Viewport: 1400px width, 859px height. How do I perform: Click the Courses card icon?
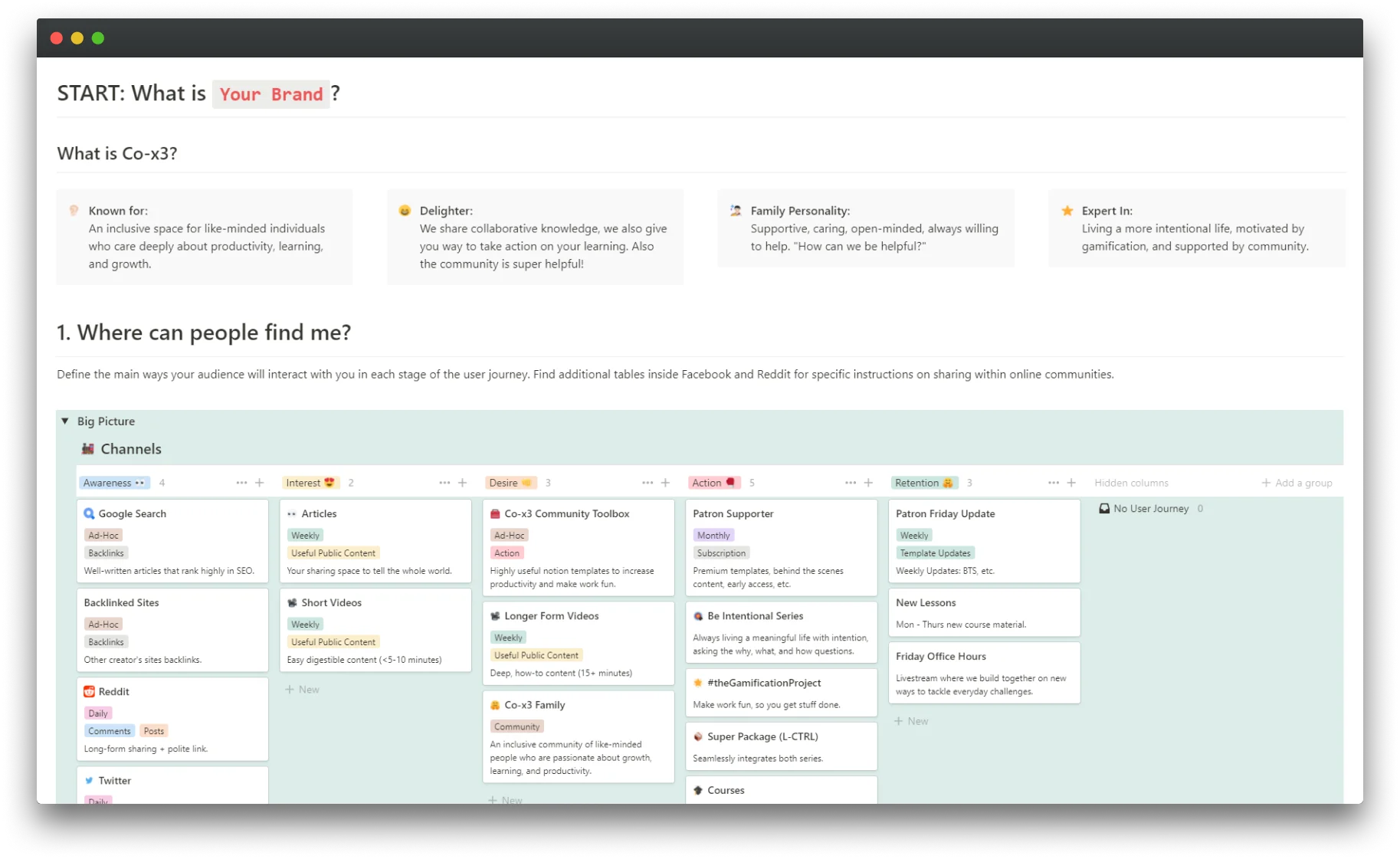[698, 790]
